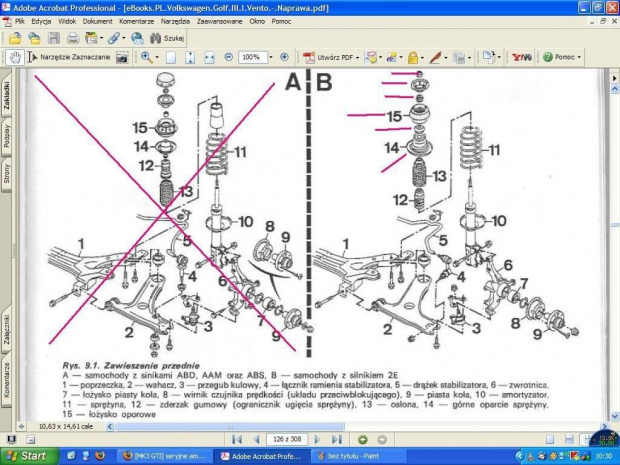This screenshot has height=465, width=620.
Task: Open the Okno menu
Action: [x=257, y=22]
